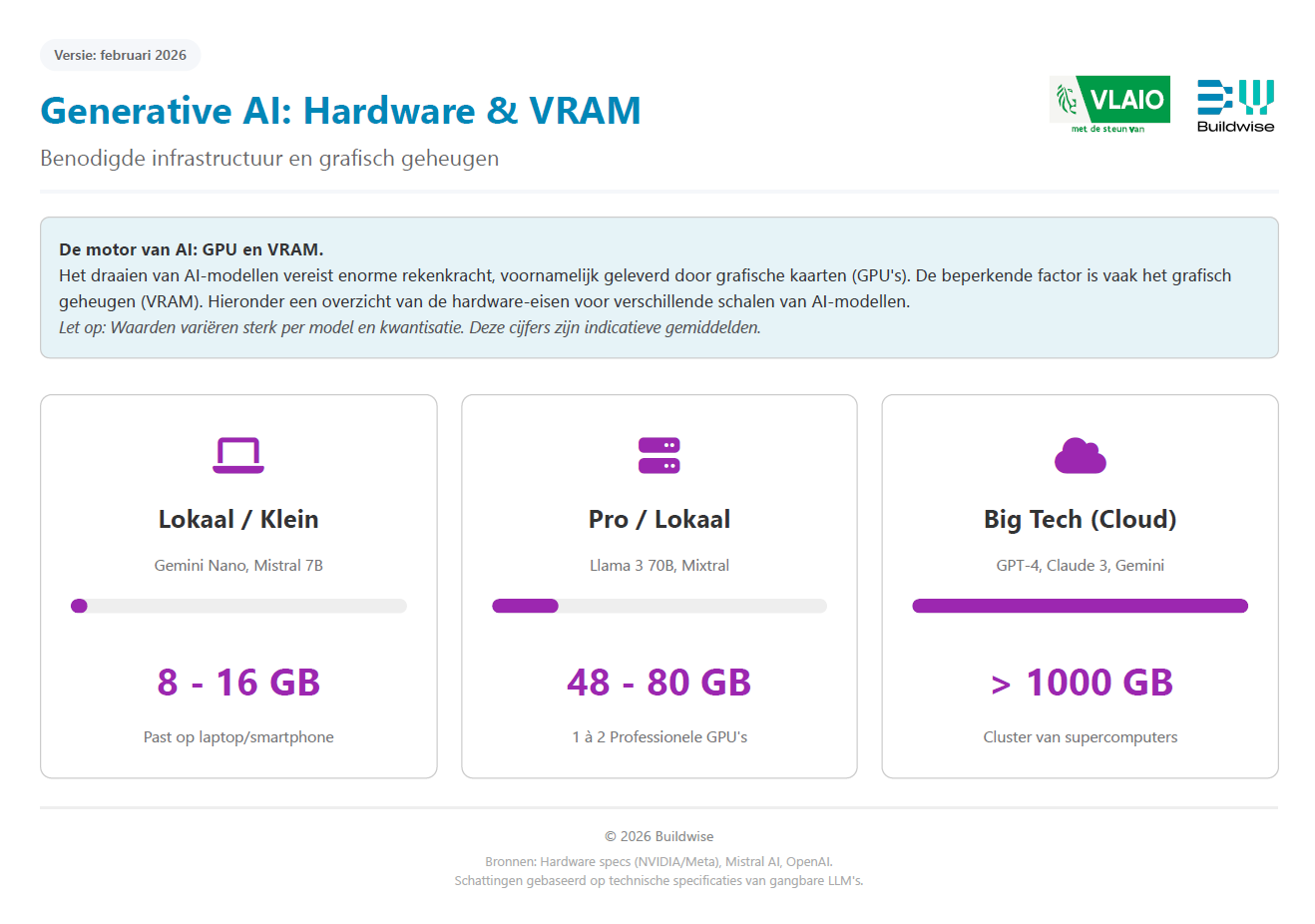Click the cloud icon above Big Tech (Cloud)
This screenshot has width=1315, height=924.
[1081, 455]
